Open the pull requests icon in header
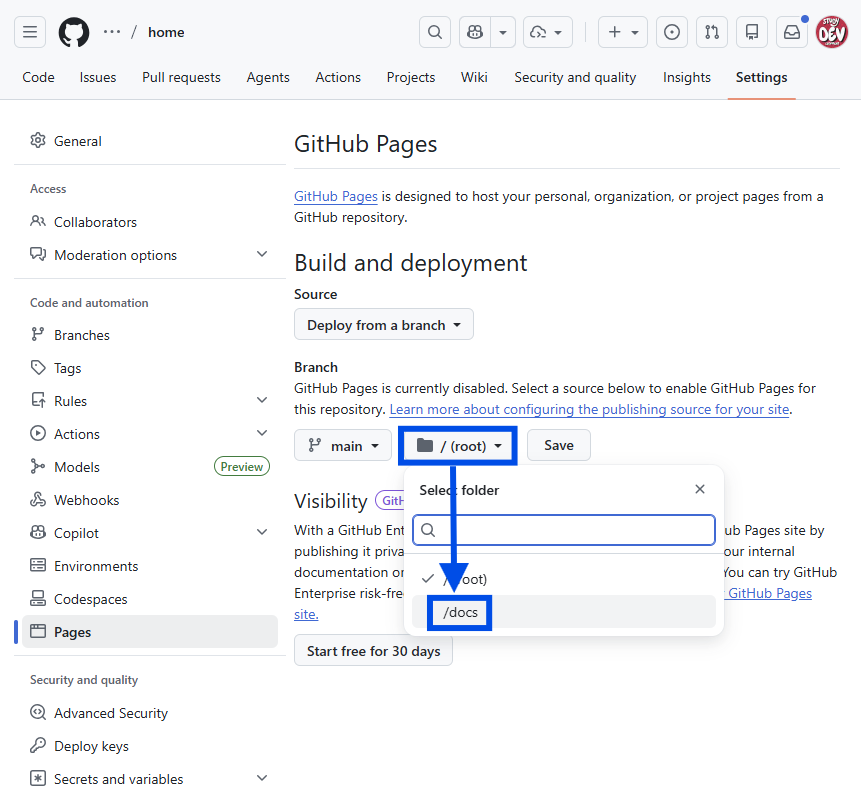The image size is (861, 802). [712, 32]
